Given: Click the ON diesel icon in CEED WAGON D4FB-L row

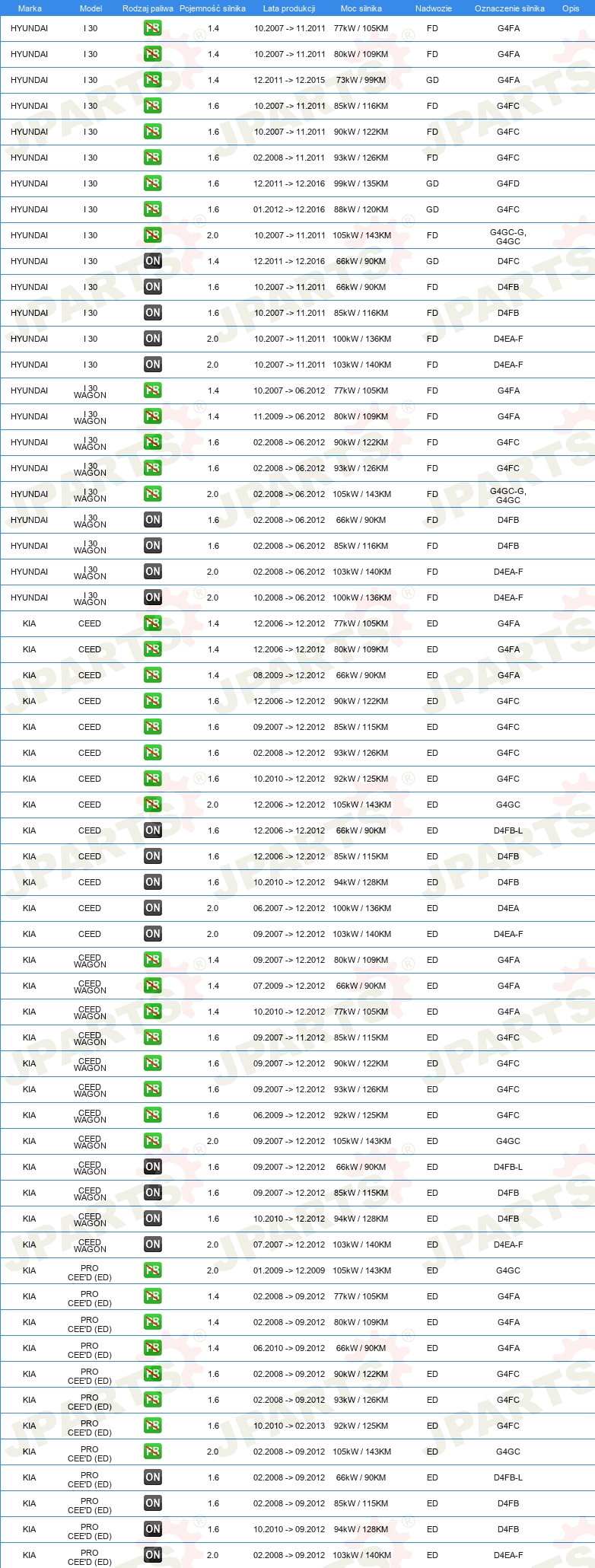Looking at the screenshot, I should point(152,1167).
